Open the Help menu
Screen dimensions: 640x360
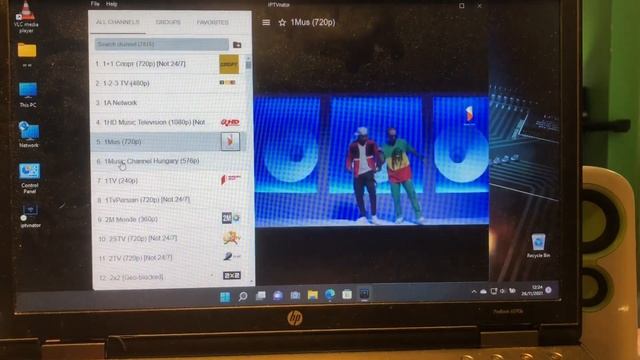[111, 4]
